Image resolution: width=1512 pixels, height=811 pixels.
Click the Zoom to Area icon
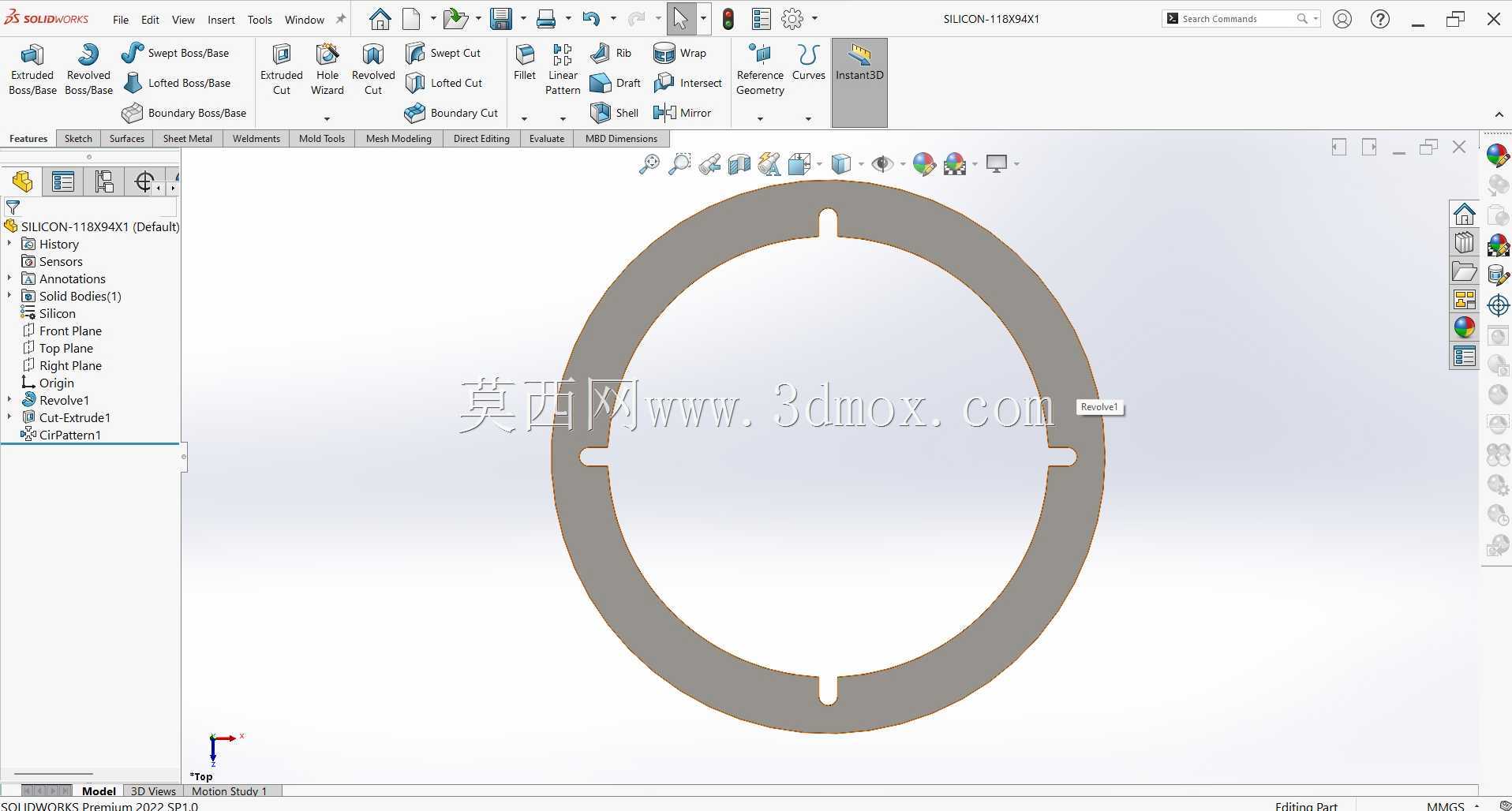coord(679,164)
